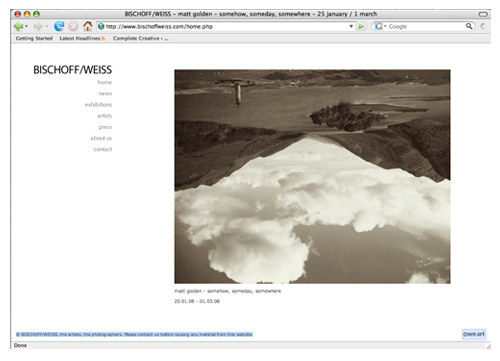The height and width of the screenshot is (361, 500).
Task: Click the partly visible icon right of the search box
Action: coord(482,26)
